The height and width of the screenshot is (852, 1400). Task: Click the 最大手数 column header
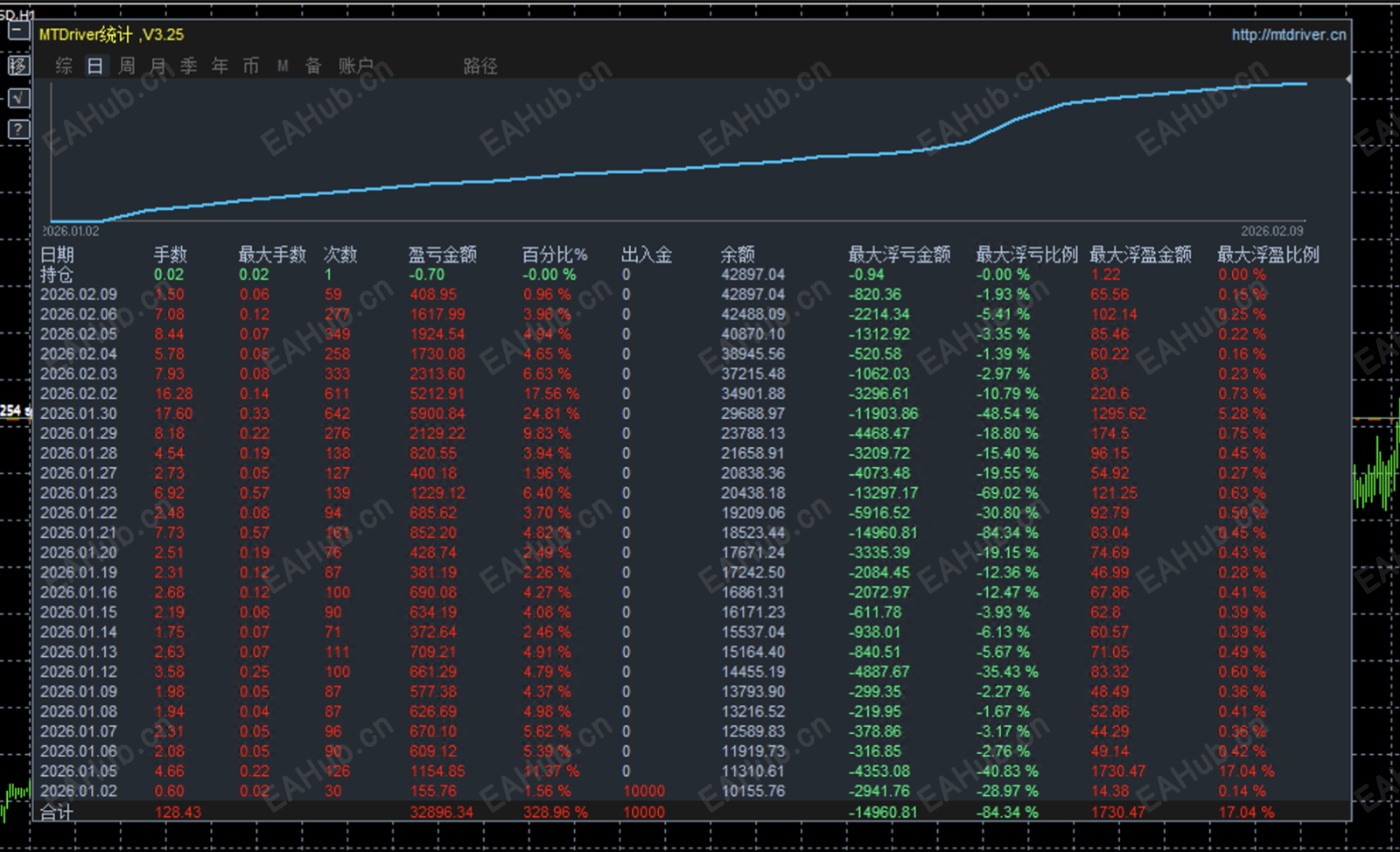click(273, 255)
